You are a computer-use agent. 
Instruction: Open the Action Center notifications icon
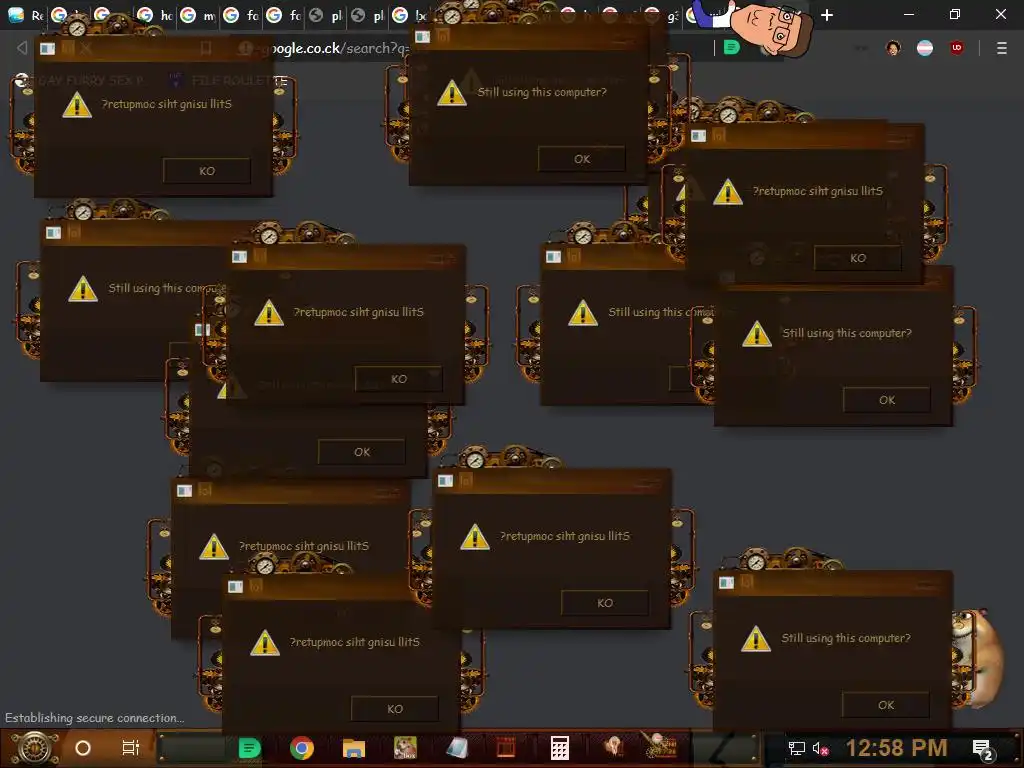[x=982, y=749]
